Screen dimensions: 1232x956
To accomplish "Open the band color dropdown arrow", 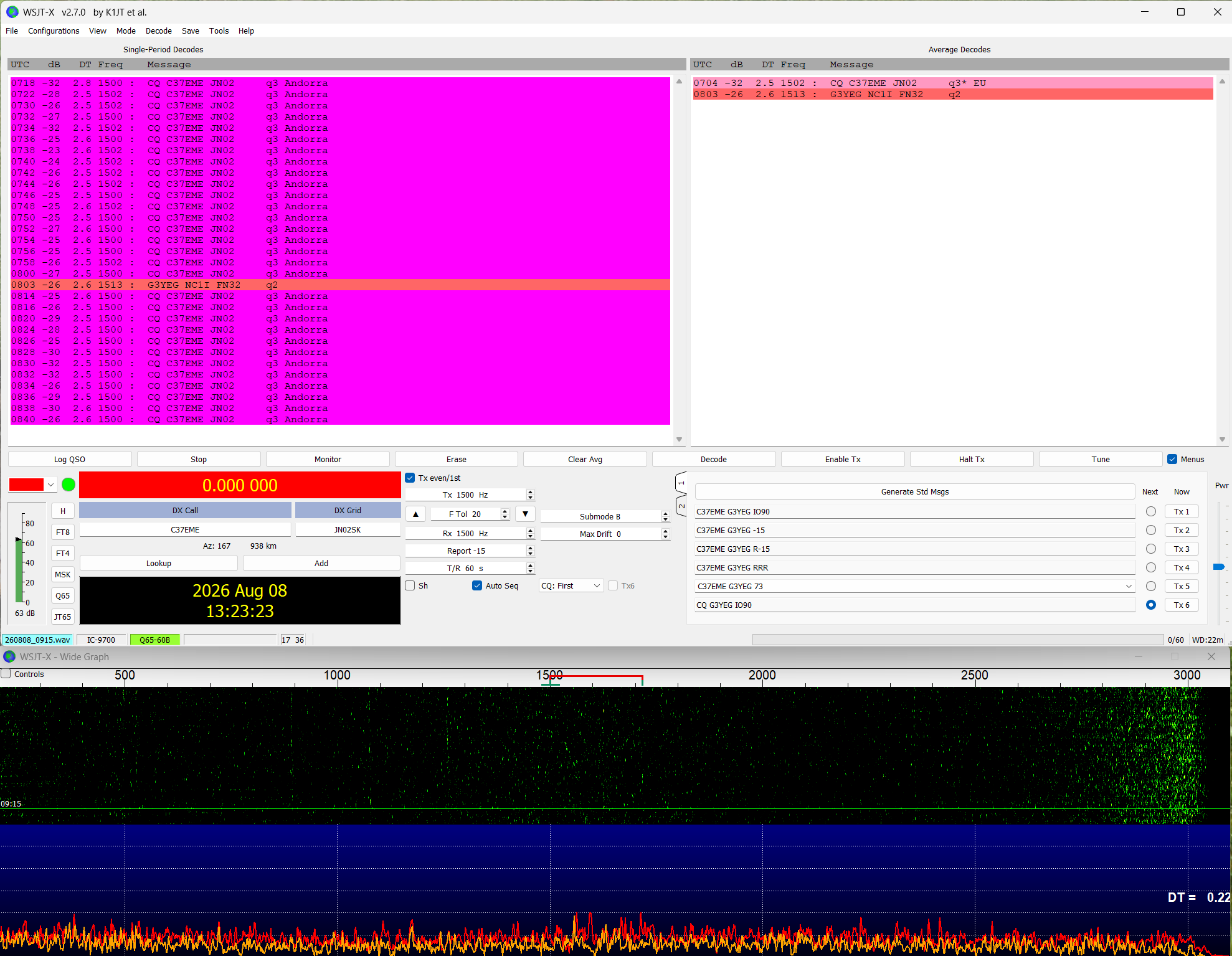I will pyautogui.click(x=51, y=485).
